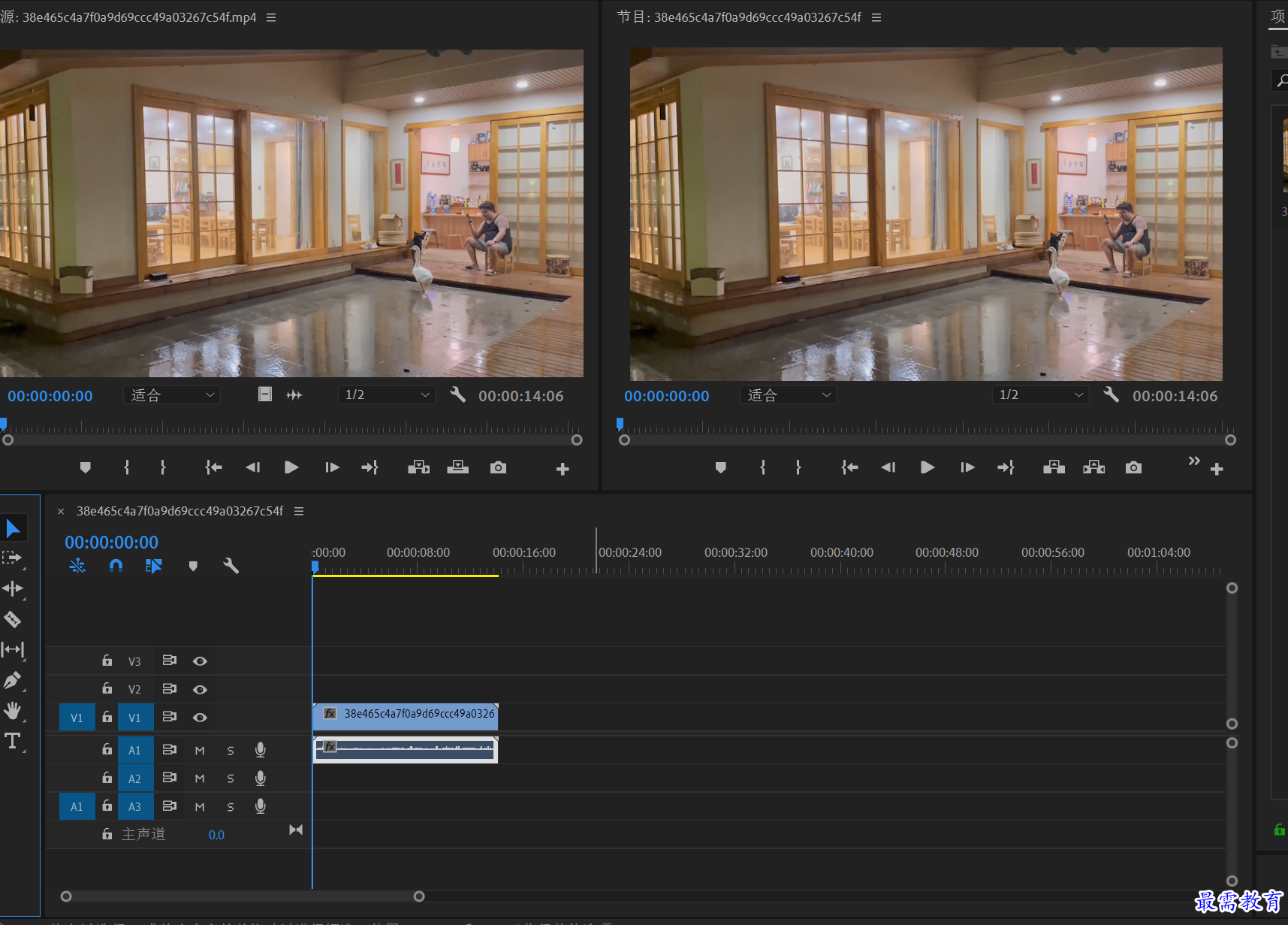Select video clip on V1 track

tap(406, 717)
